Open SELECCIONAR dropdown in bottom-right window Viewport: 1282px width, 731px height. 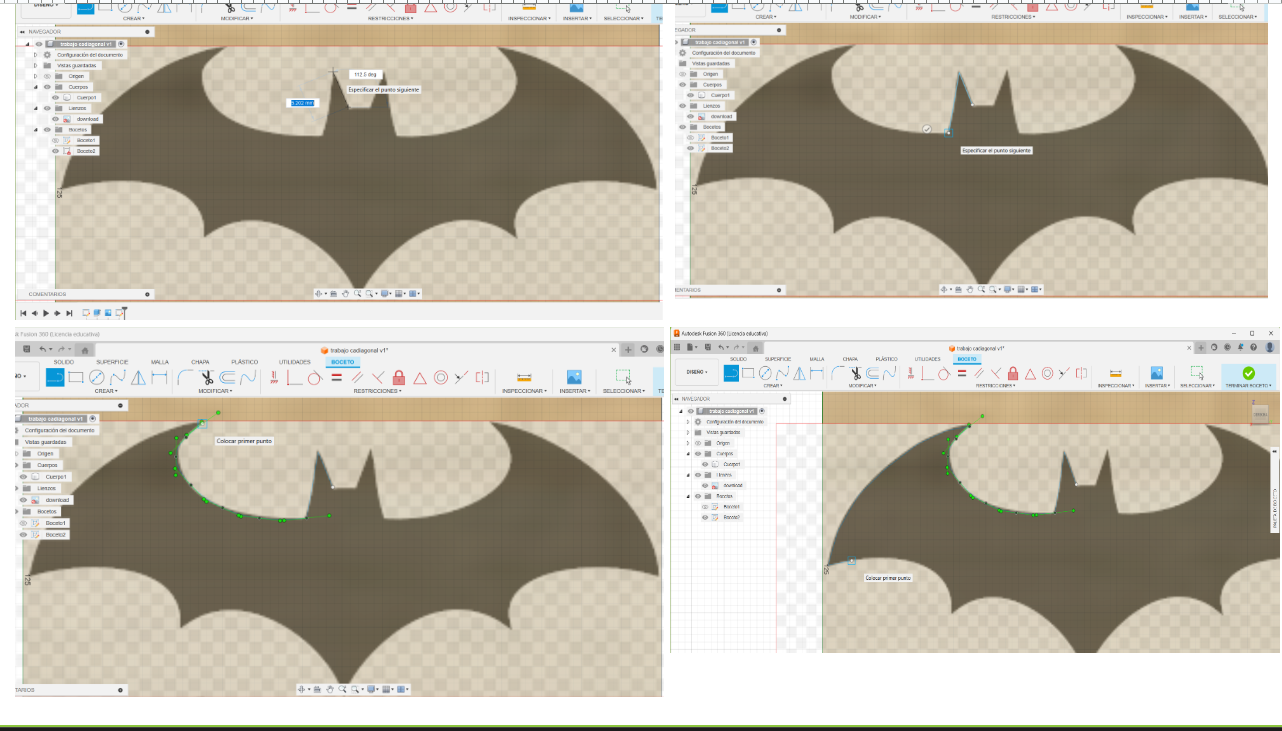pos(1197,386)
